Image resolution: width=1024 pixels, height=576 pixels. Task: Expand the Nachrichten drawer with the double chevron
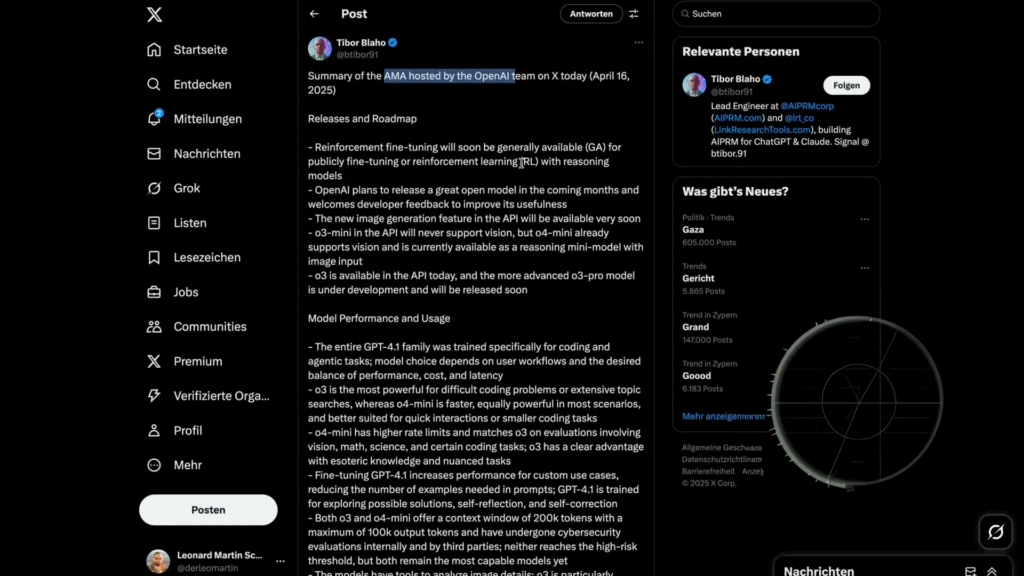992,571
